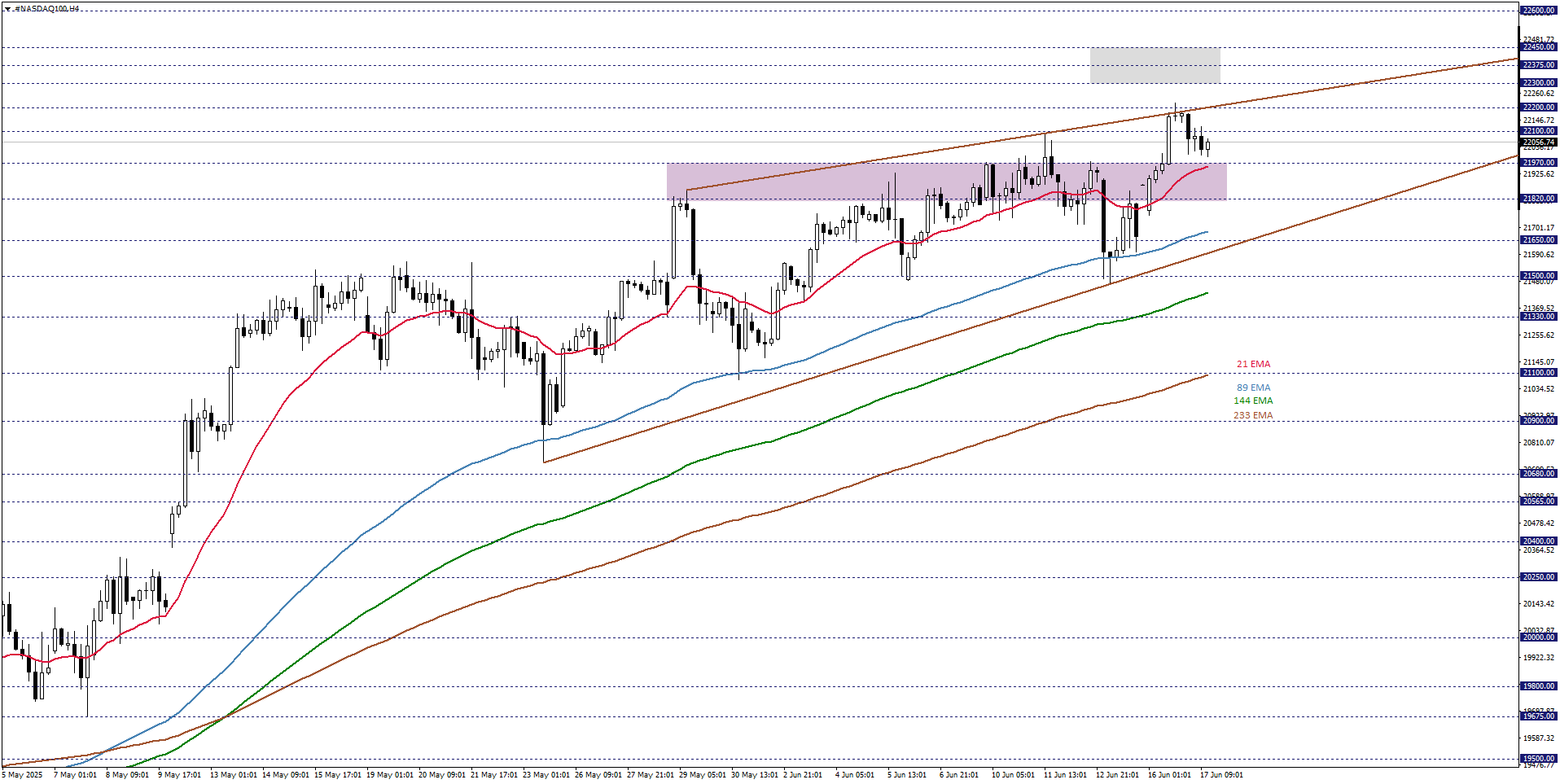Click the 20565.00 level price tag

(x=1539, y=501)
